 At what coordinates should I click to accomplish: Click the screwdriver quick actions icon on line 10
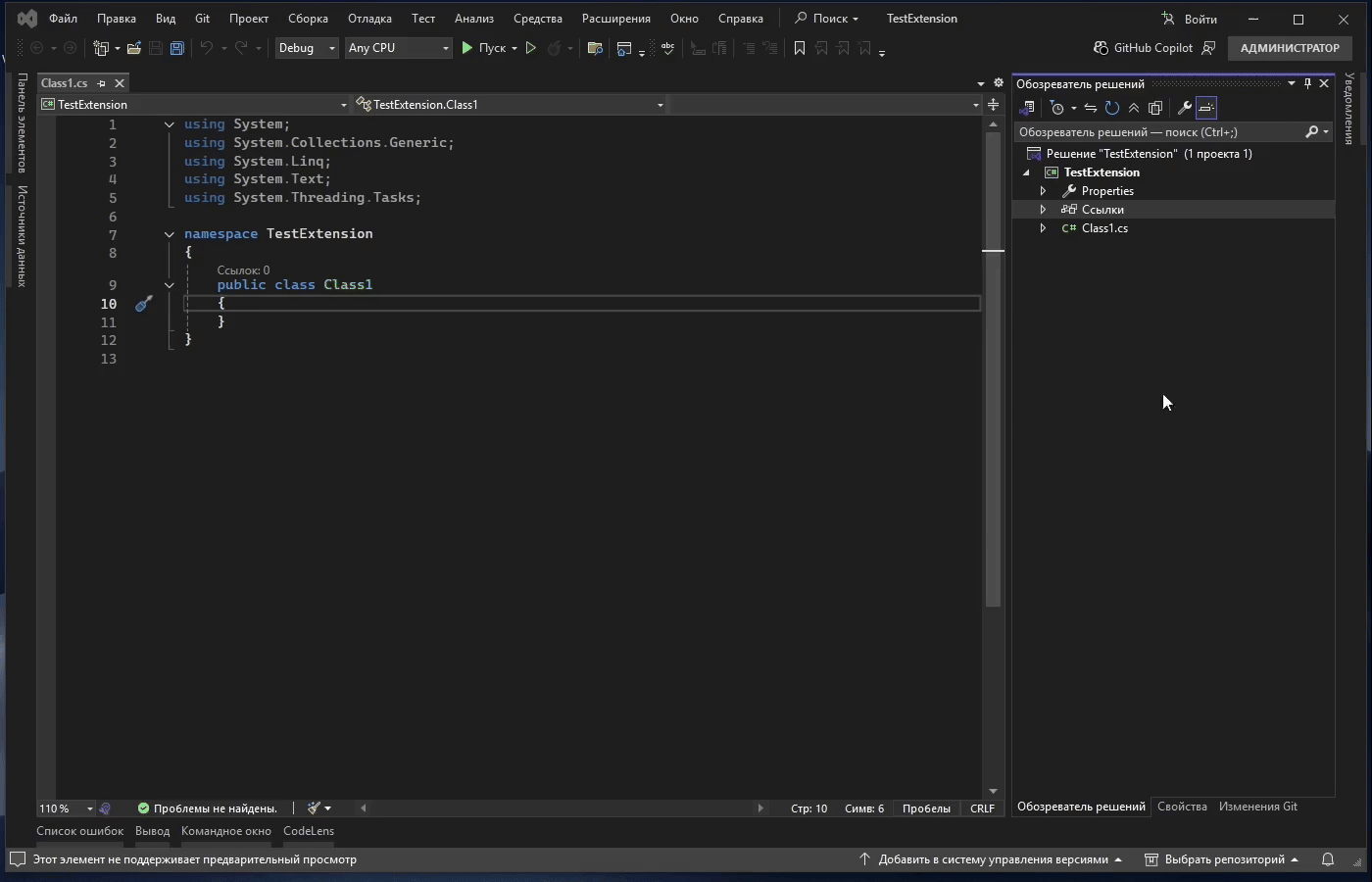143,304
